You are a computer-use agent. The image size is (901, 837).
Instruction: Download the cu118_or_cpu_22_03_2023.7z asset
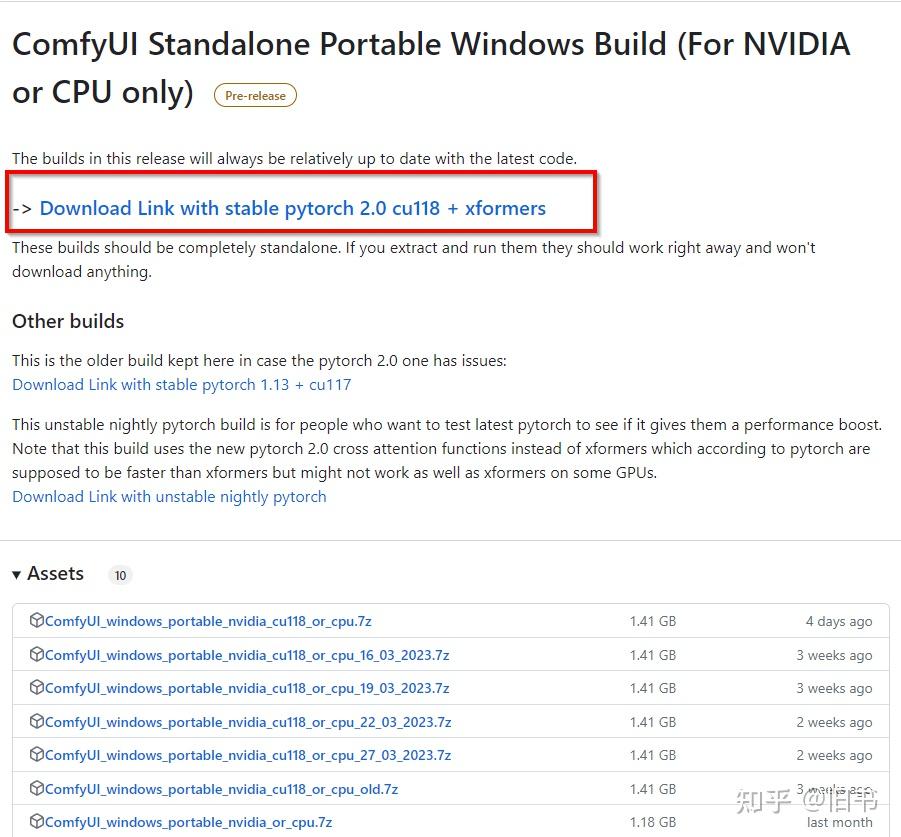[248, 722]
